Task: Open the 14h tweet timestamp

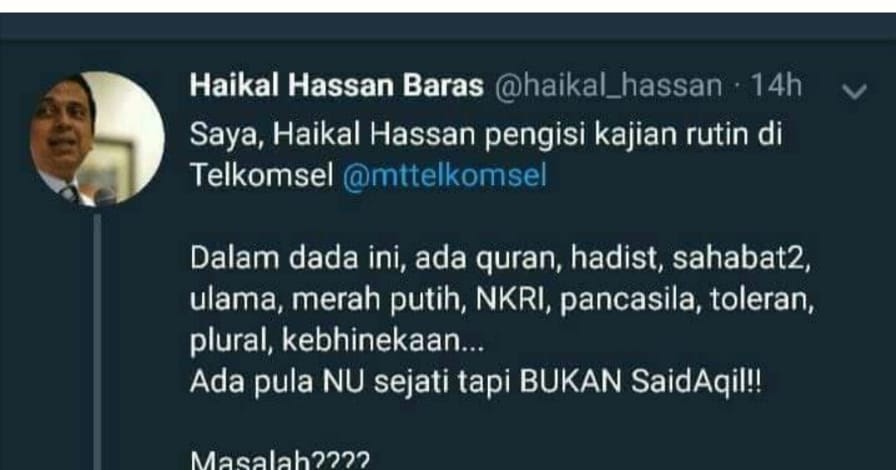Action: point(775,86)
